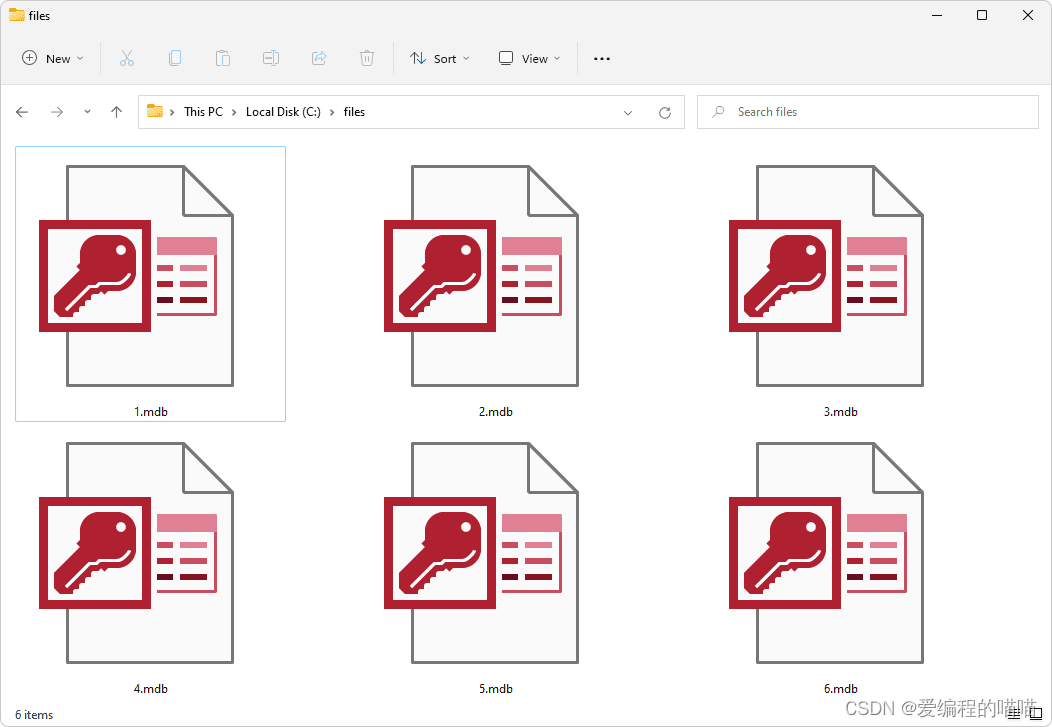Minimize the files window
1052x727 pixels.
937,15
